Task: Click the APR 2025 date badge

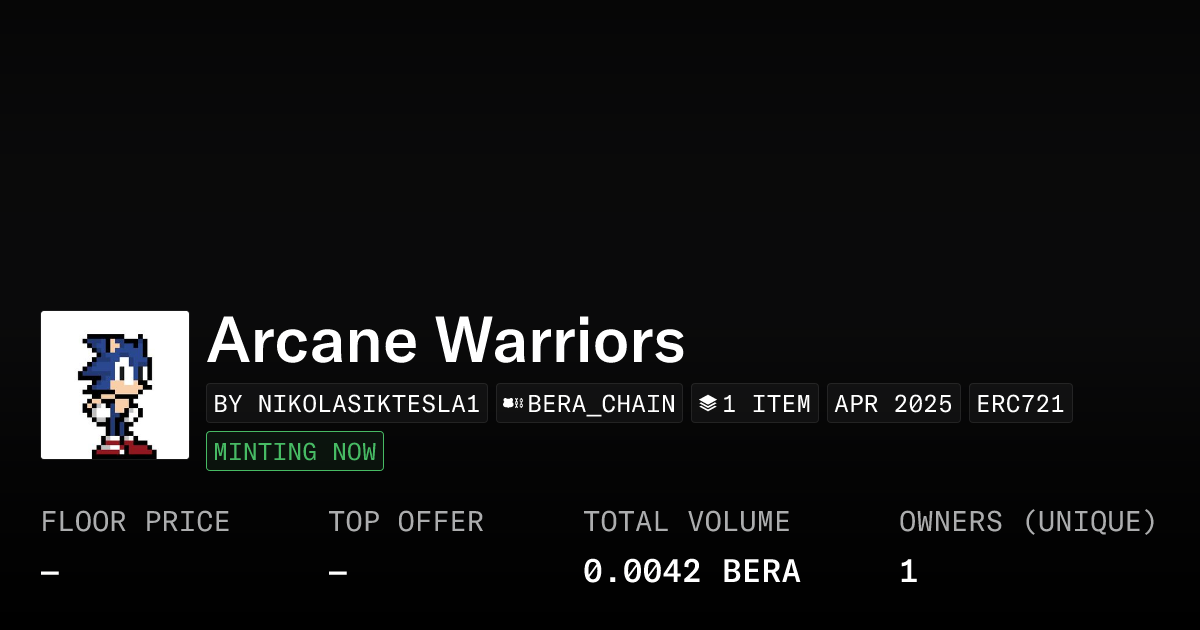Action: [x=894, y=403]
